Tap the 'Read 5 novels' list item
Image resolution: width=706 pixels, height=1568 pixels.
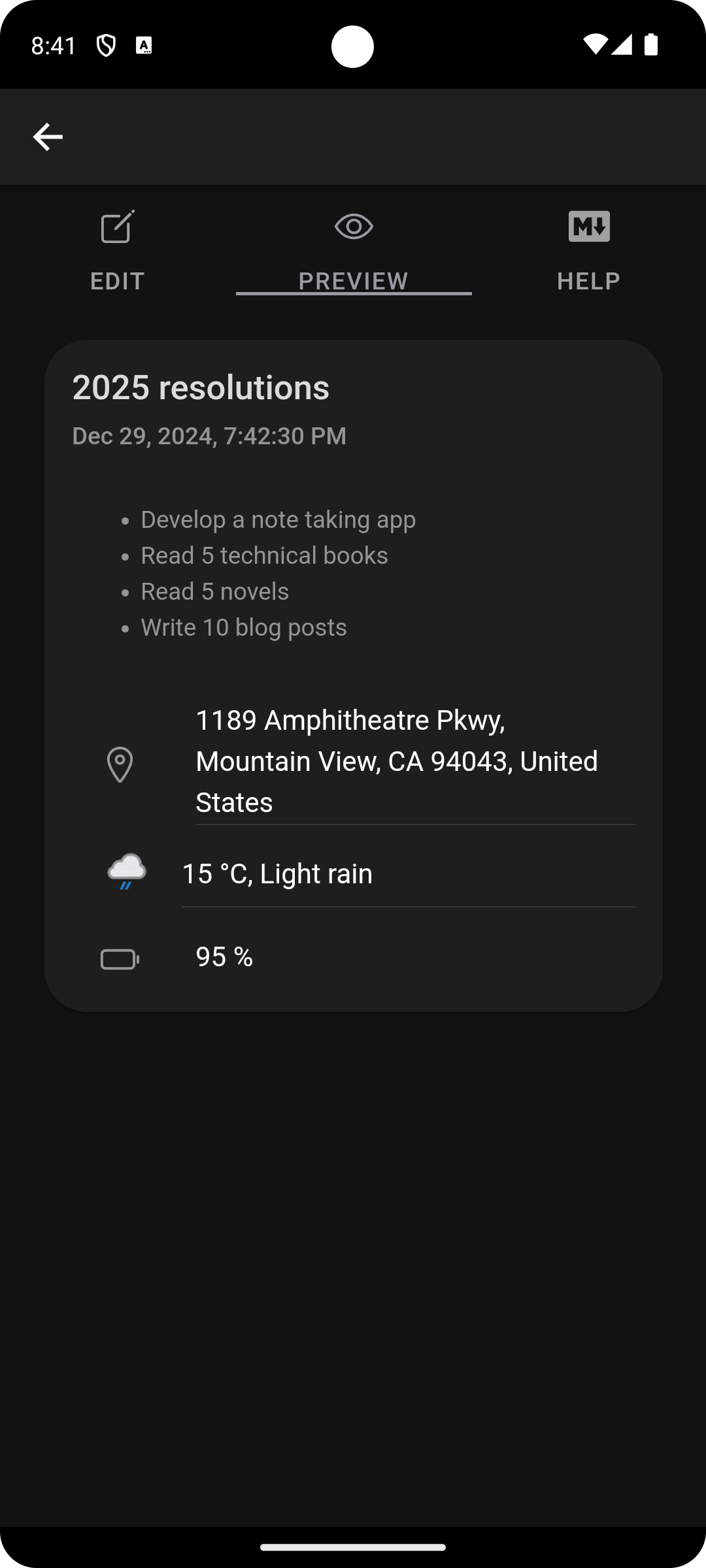click(215, 592)
